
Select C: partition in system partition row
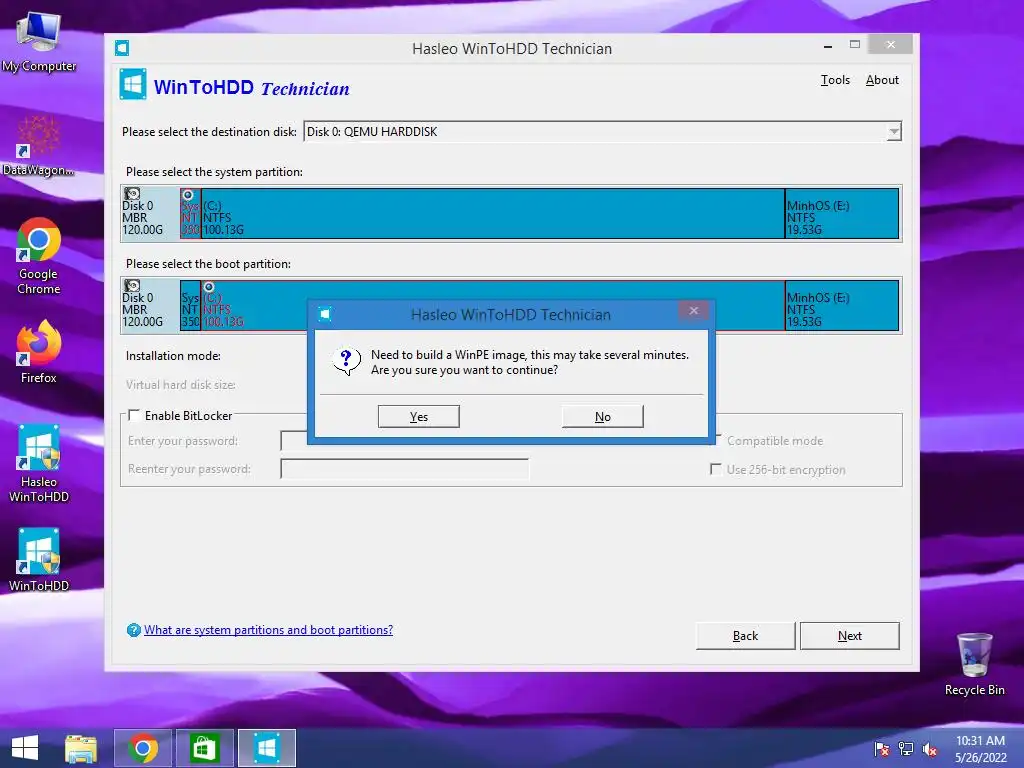pos(492,213)
